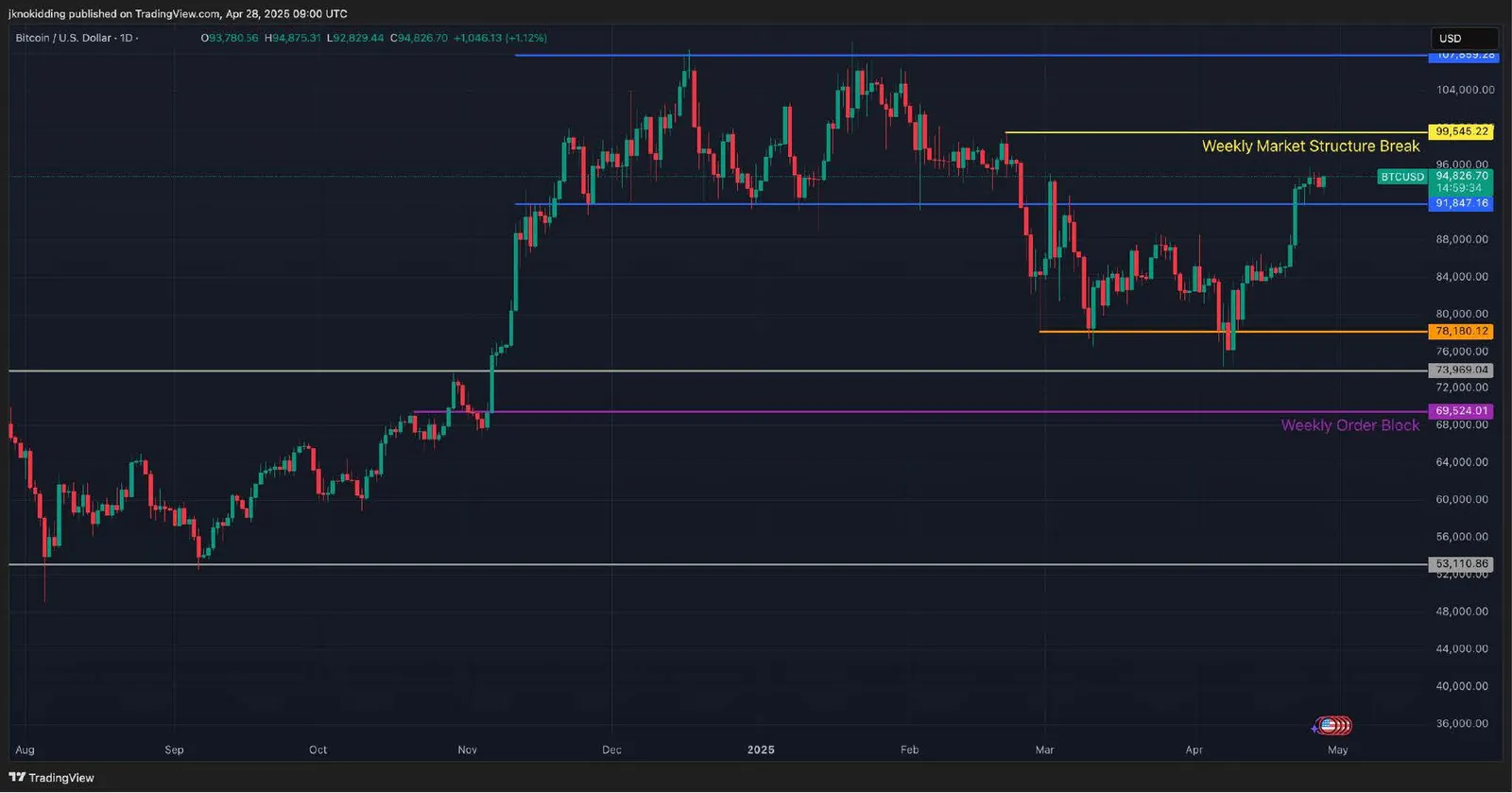Click the blue 91,847.16 price label

point(1462,203)
